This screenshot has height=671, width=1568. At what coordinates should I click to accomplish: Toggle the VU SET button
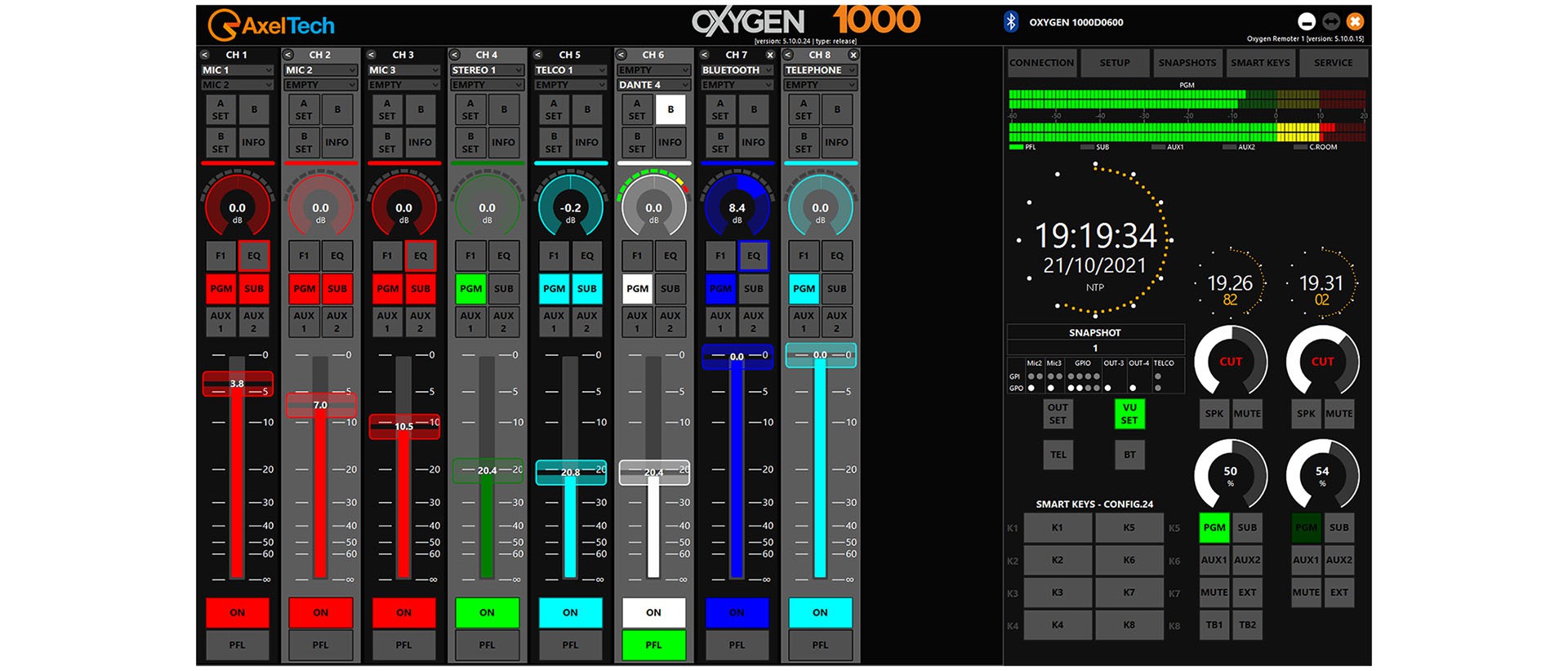coord(1129,414)
